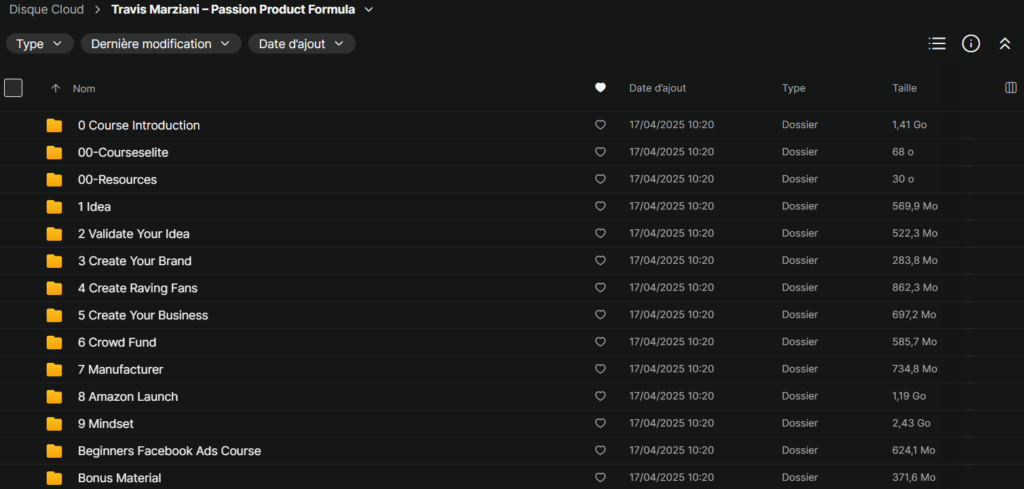
Task: Open the Type filter dropdown
Action: point(40,44)
